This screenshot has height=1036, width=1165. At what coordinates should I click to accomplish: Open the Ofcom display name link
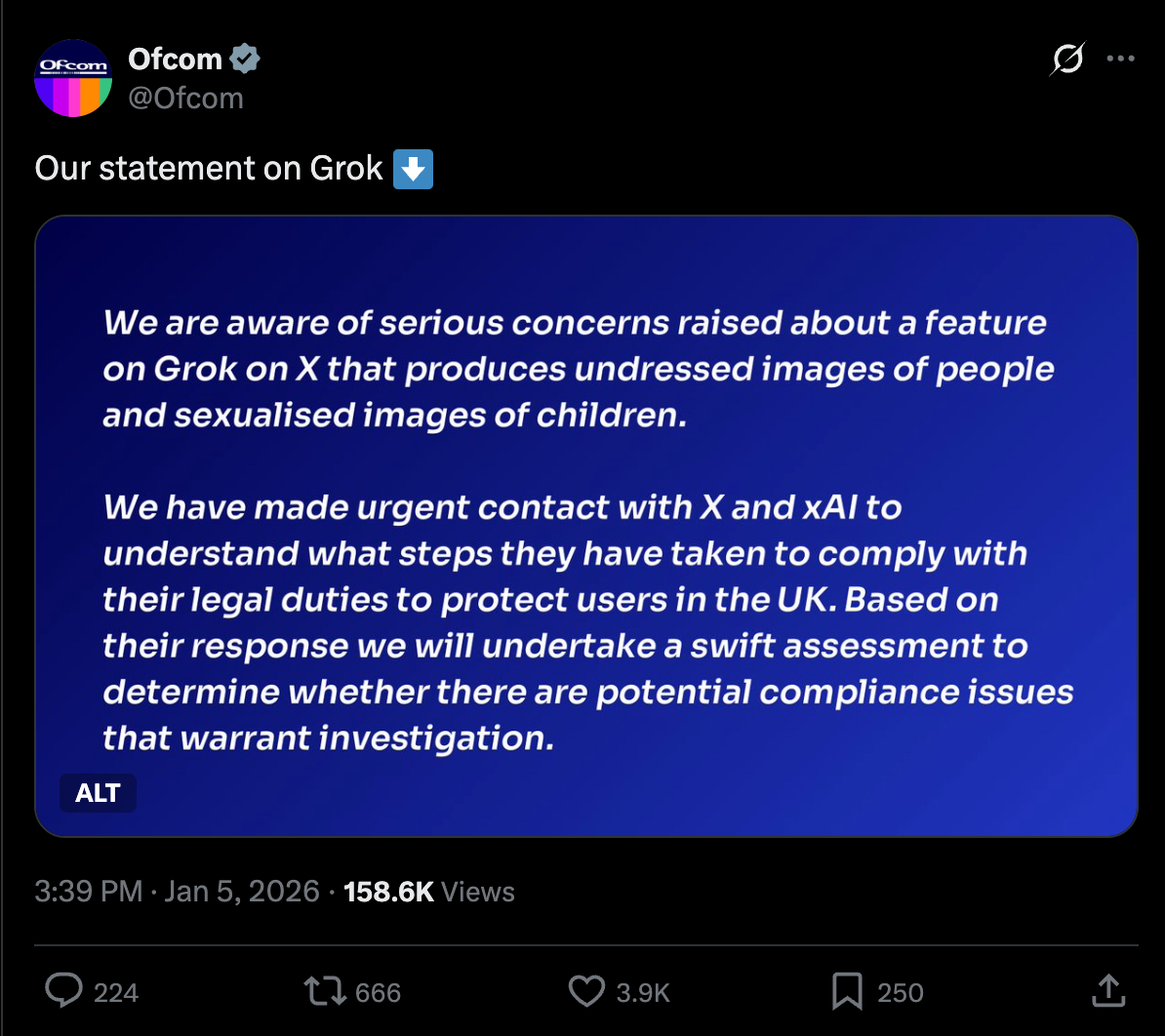(x=176, y=60)
